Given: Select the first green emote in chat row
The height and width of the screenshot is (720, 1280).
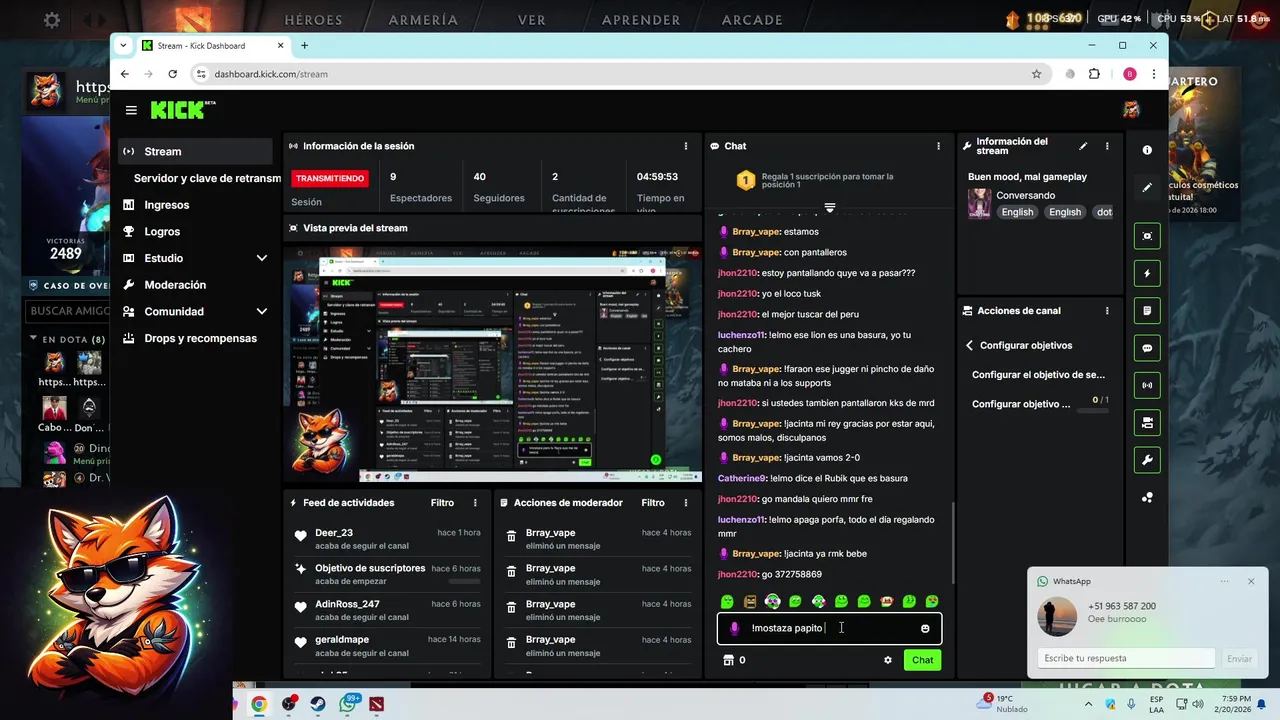Looking at the screenshot, I should [727, 601].
